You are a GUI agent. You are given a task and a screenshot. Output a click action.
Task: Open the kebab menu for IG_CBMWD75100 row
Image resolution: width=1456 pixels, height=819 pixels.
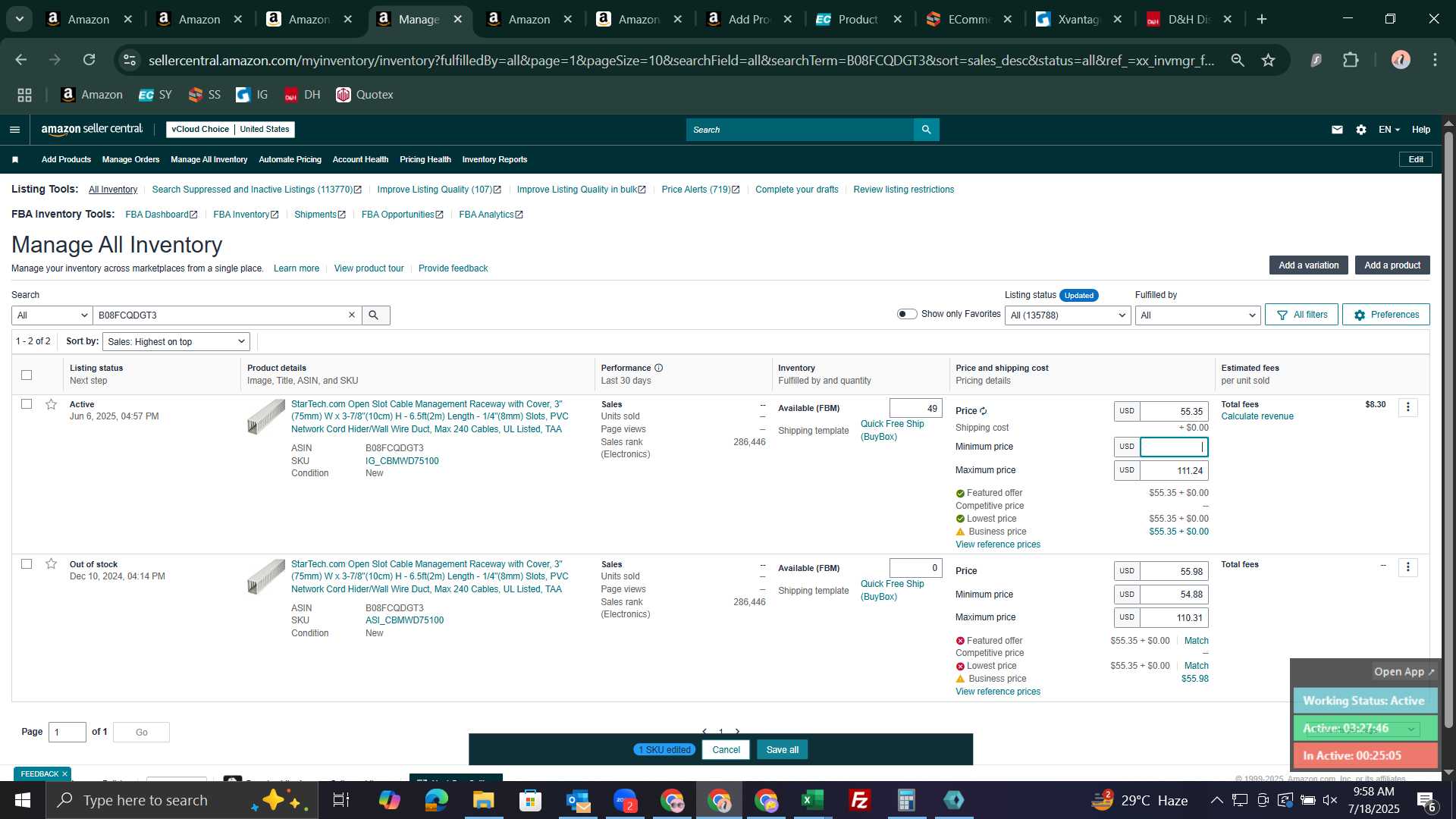tap(1408, 407)
